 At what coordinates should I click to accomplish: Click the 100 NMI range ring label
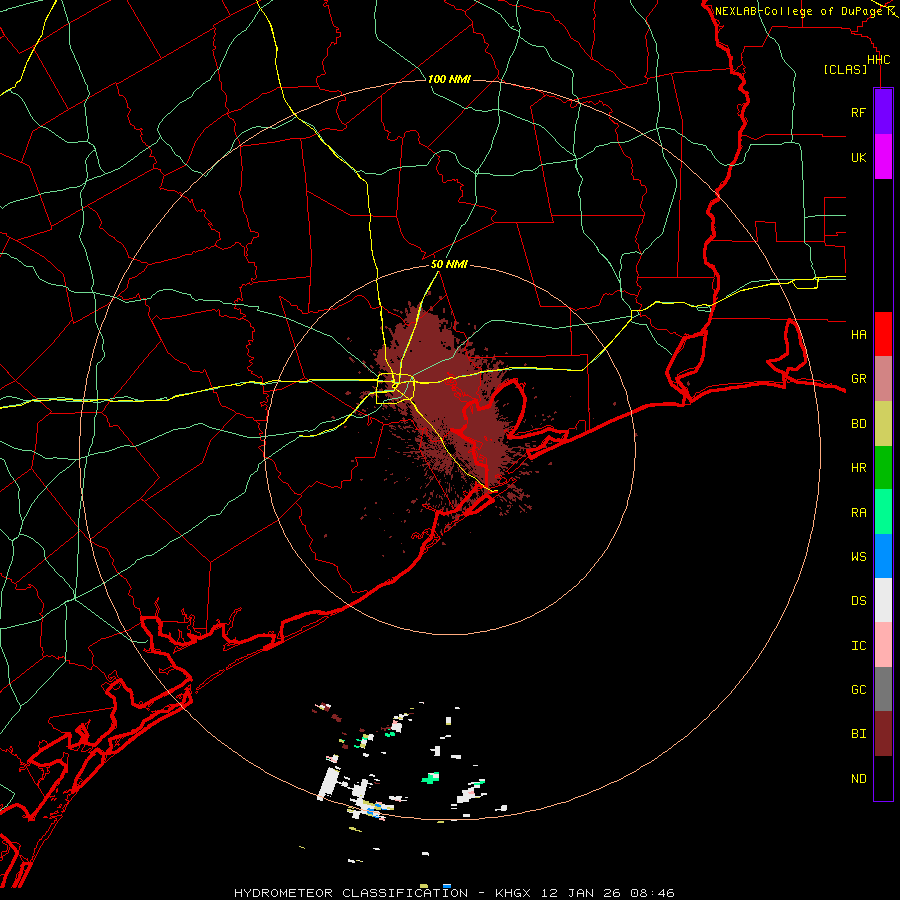[x=449, y=79]
